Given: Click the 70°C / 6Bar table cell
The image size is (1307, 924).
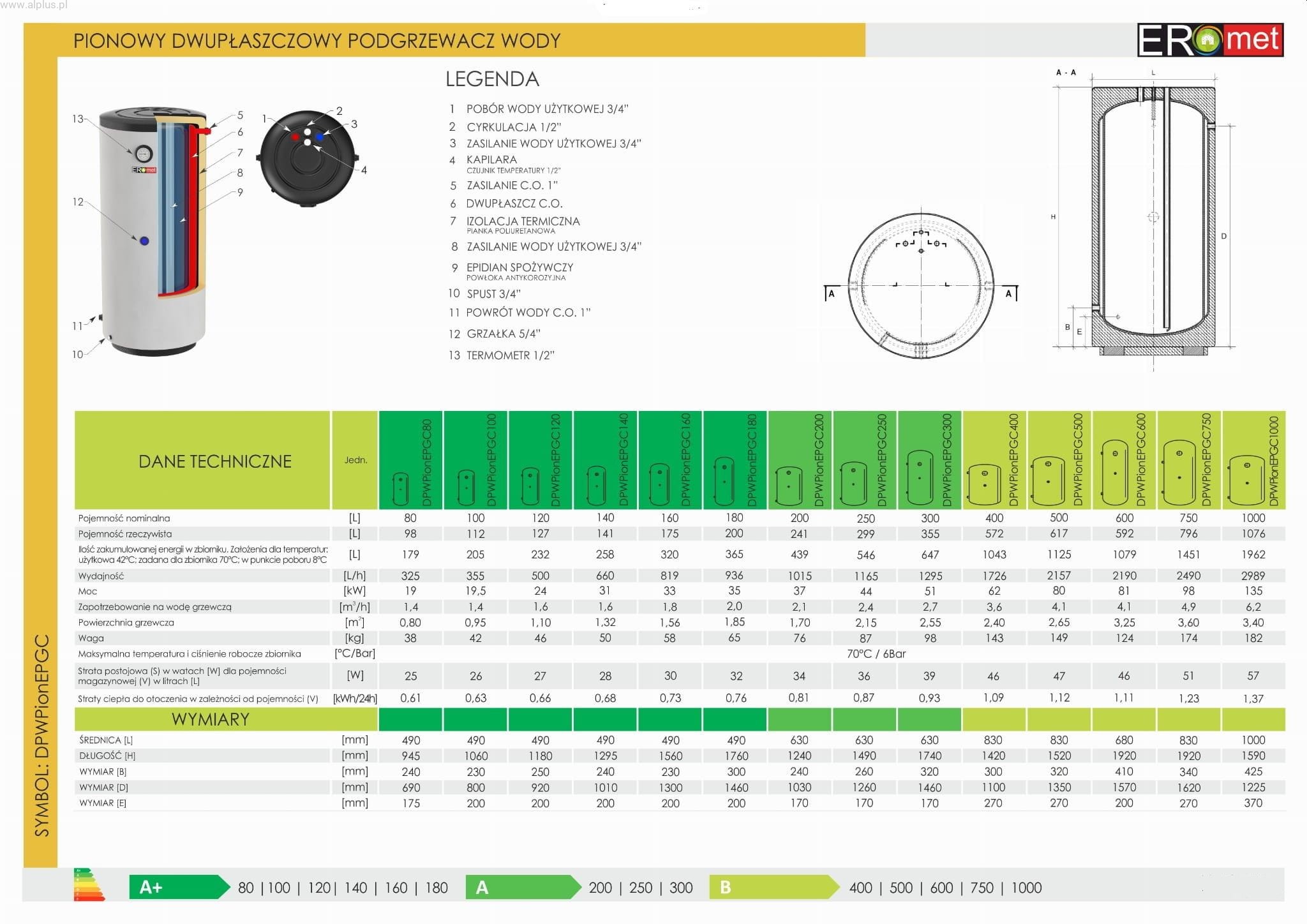Looking at the screenshot, I should [876, 653].
